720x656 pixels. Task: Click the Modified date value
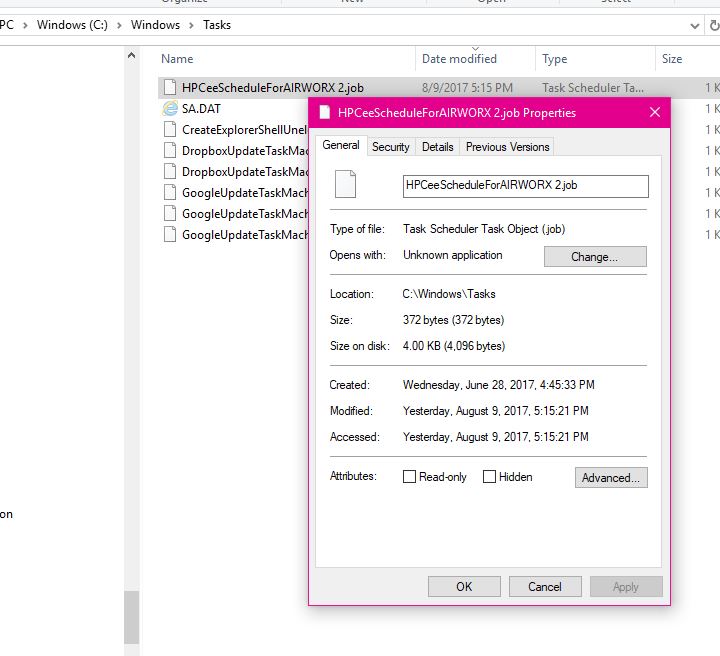[x=495, y=410]
